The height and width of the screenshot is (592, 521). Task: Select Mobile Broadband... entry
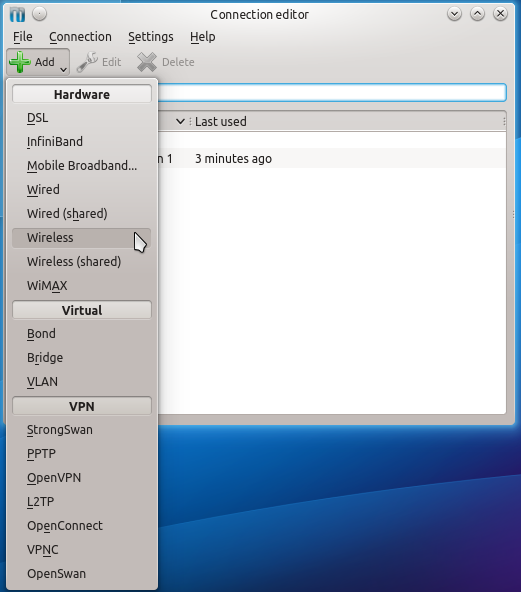82,166
